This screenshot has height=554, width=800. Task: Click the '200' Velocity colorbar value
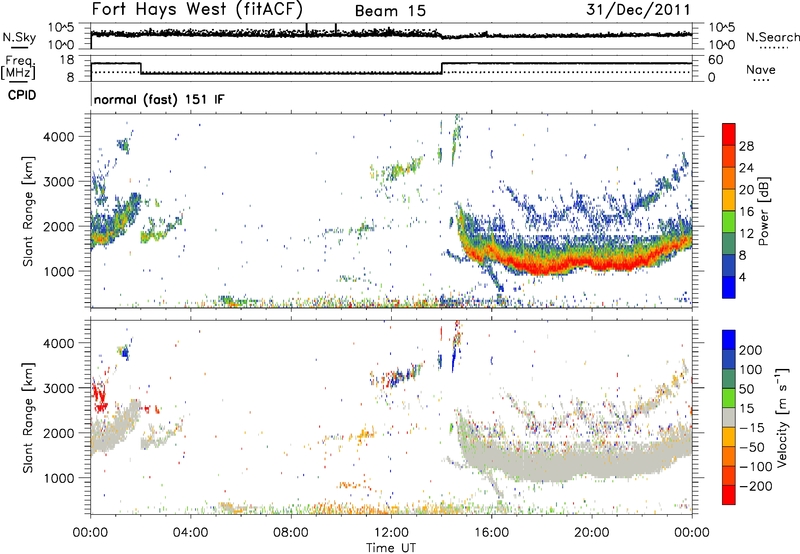(751, 350)
